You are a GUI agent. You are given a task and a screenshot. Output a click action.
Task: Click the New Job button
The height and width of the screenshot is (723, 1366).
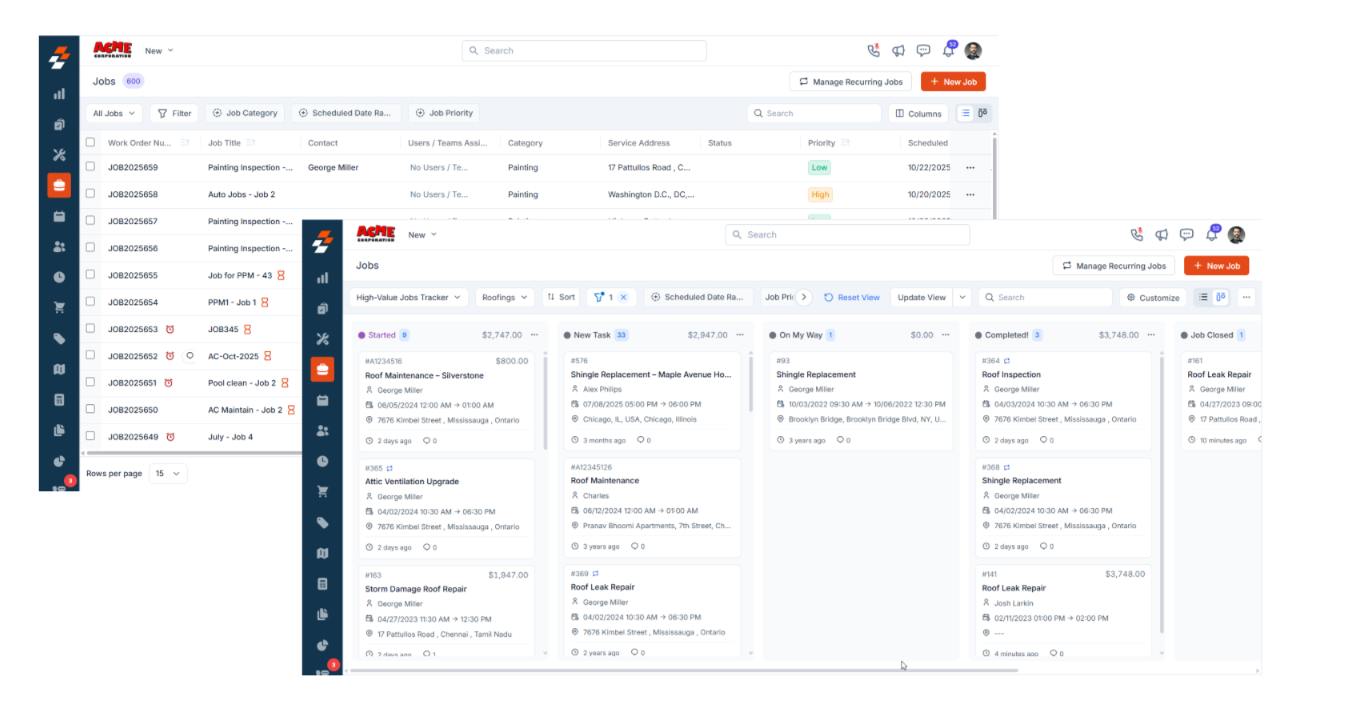pos(1216,266)
